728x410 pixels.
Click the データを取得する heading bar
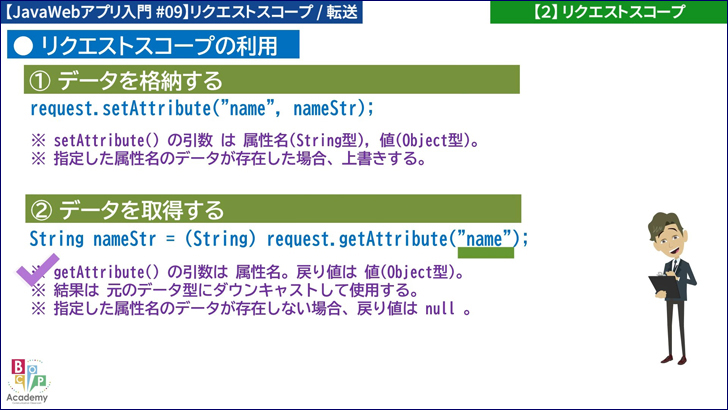(271, 209)
